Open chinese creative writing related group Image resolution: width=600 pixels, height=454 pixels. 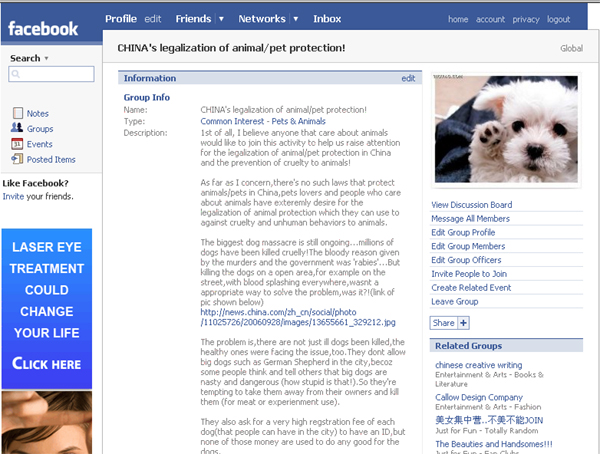click(478, 365)
